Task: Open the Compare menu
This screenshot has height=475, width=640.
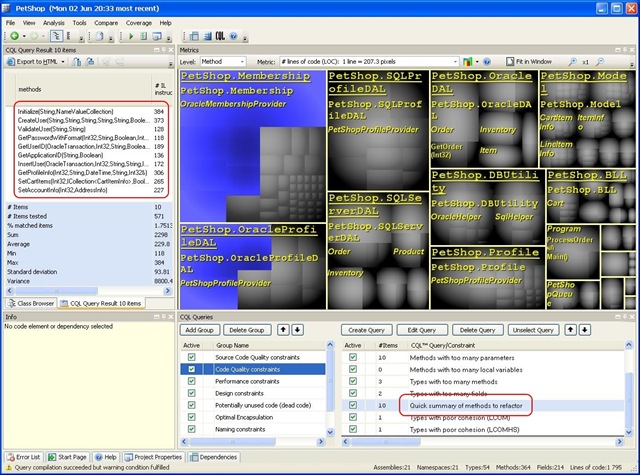Action: pyautogui.click(x=106, y=23)
